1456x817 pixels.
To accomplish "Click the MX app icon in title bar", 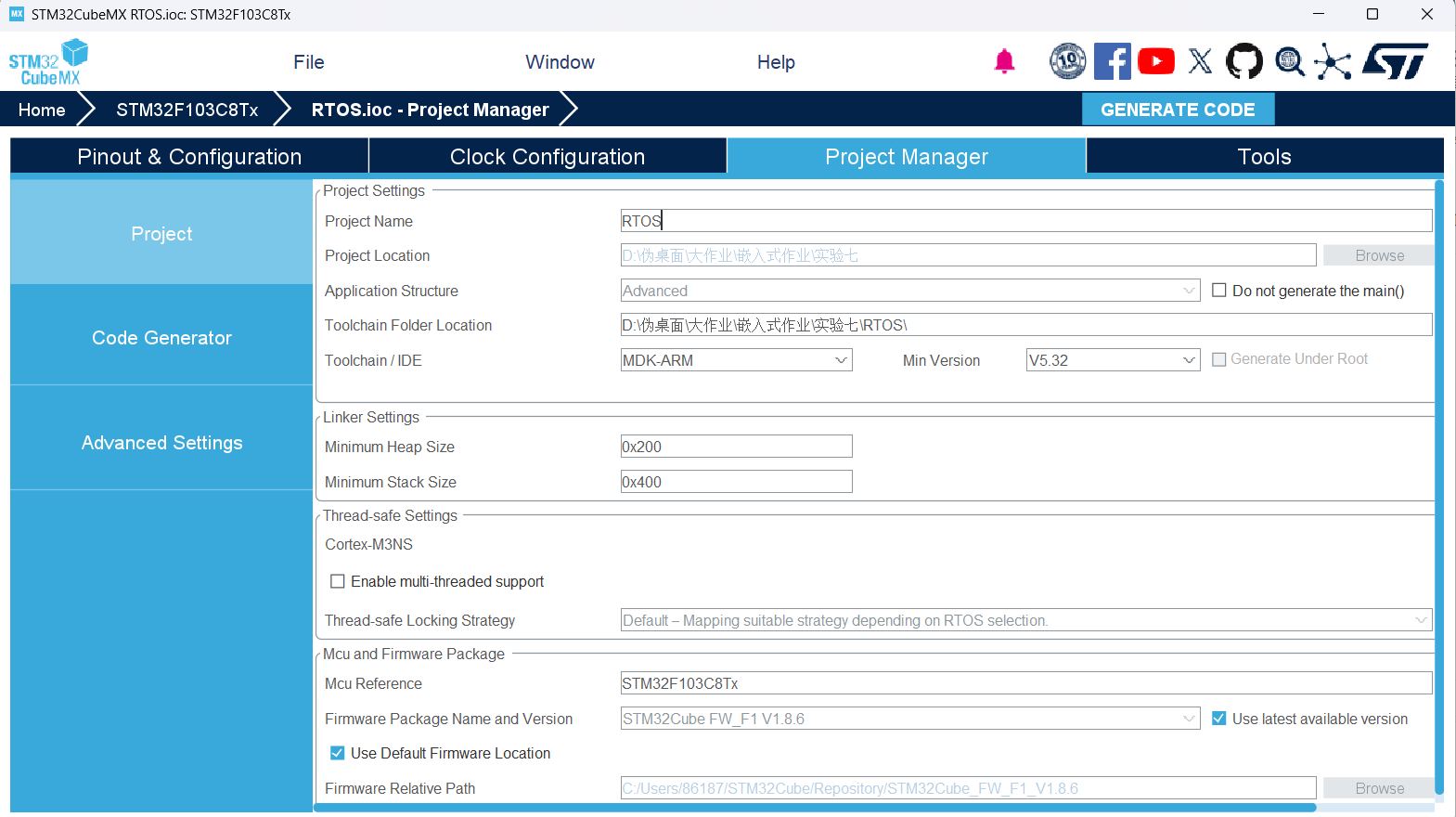I will 17,14.
